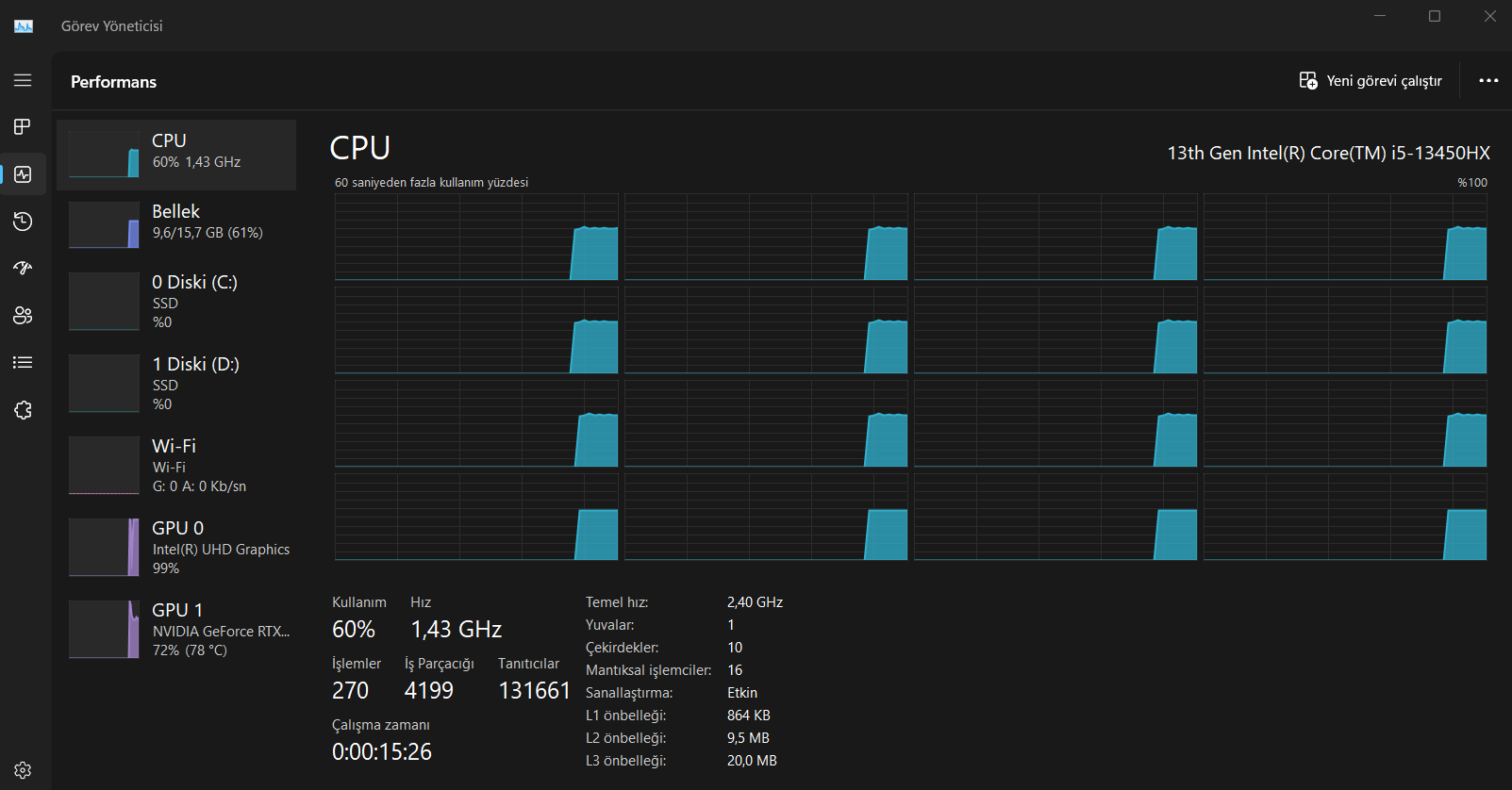Click the GPU 1 mini graph thumbnail
Screen dimensions: 1512x790
click(104, 630)
